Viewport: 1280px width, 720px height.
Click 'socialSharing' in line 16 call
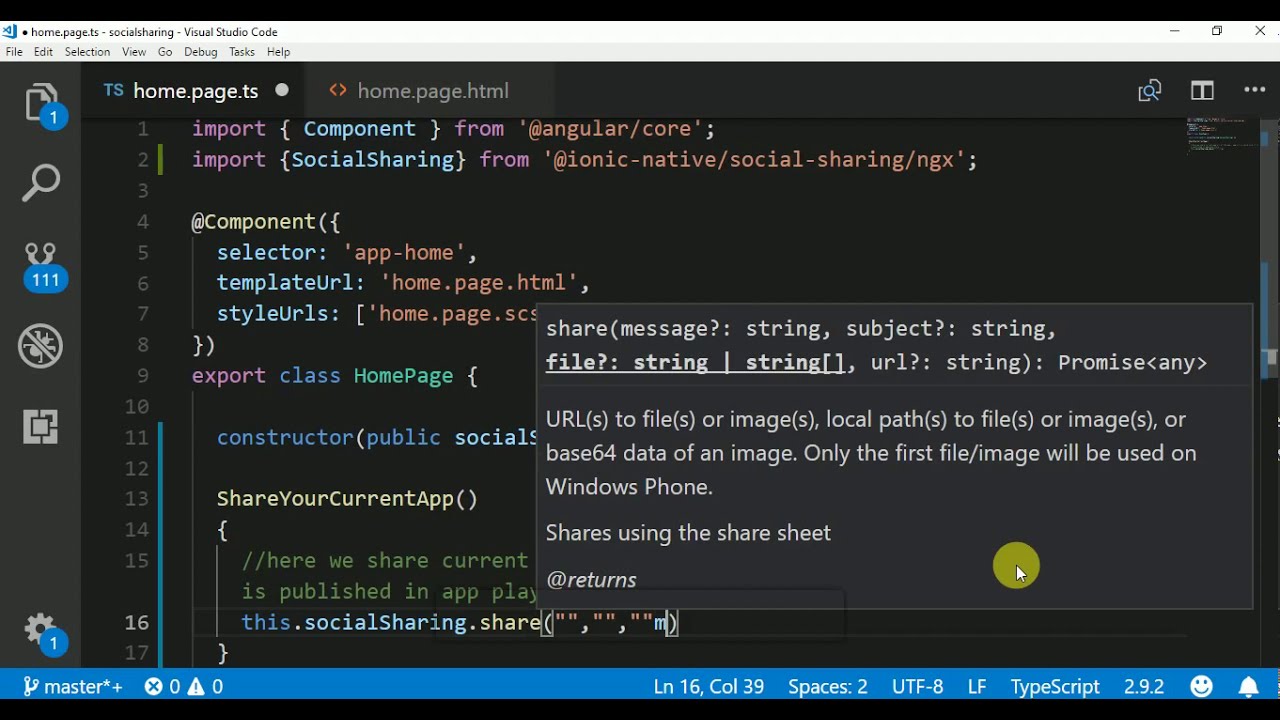[x=385, y=623]
